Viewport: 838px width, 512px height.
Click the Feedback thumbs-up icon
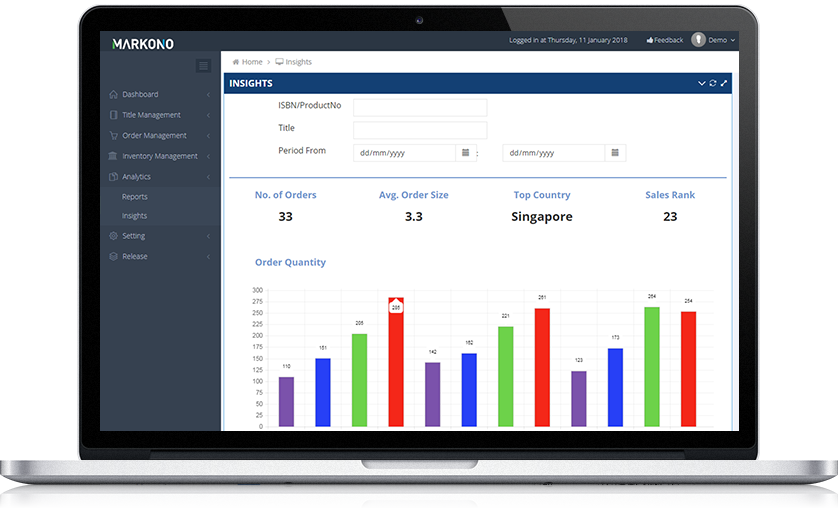point(650,40)
